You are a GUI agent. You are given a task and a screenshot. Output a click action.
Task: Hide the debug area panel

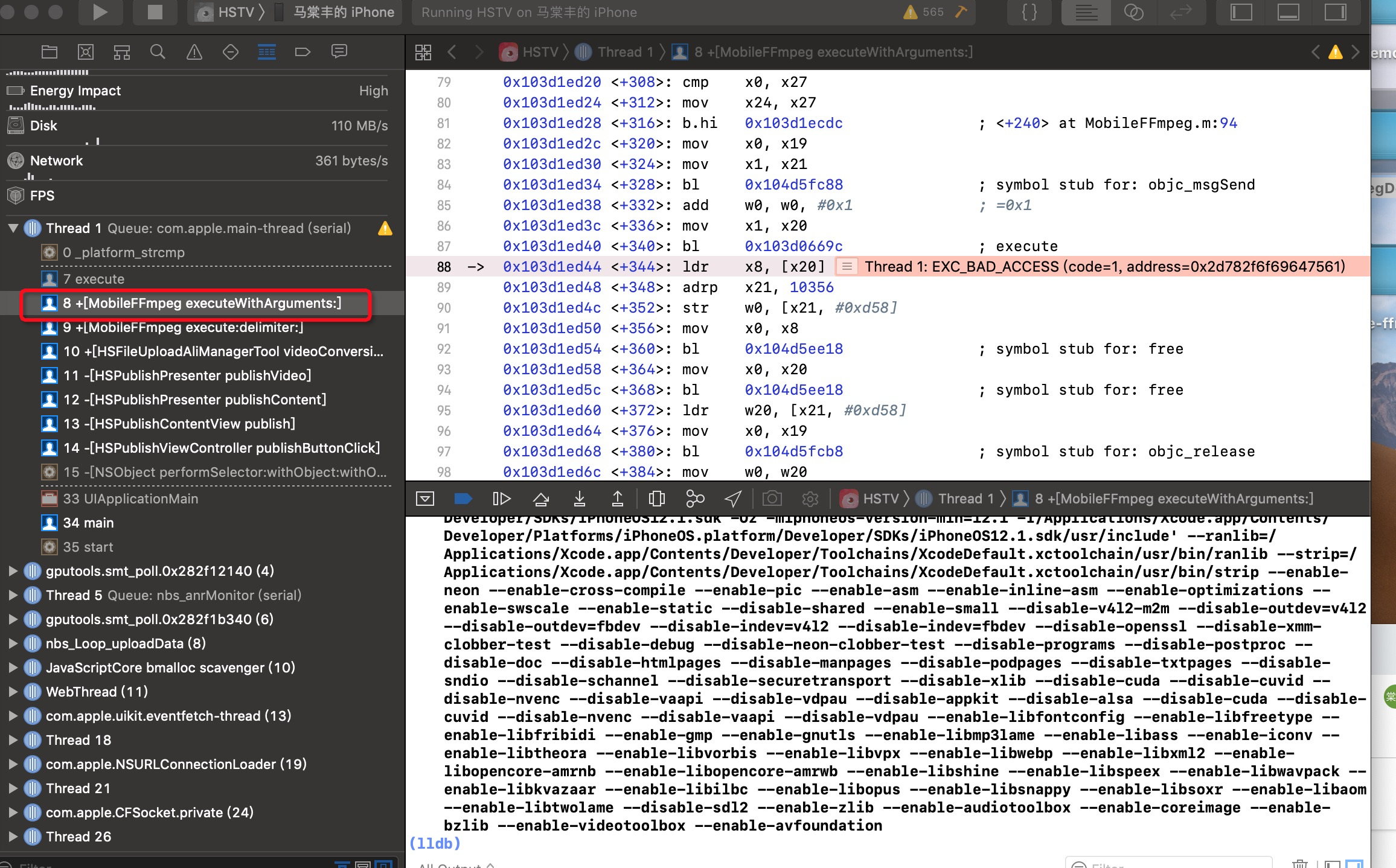(x=426, y=498)
